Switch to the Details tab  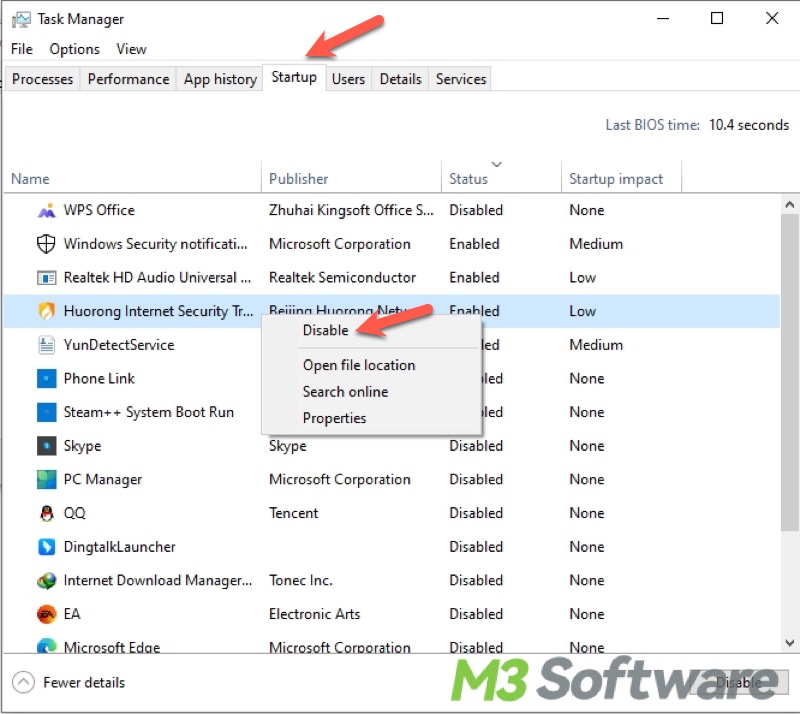(401, 79)
